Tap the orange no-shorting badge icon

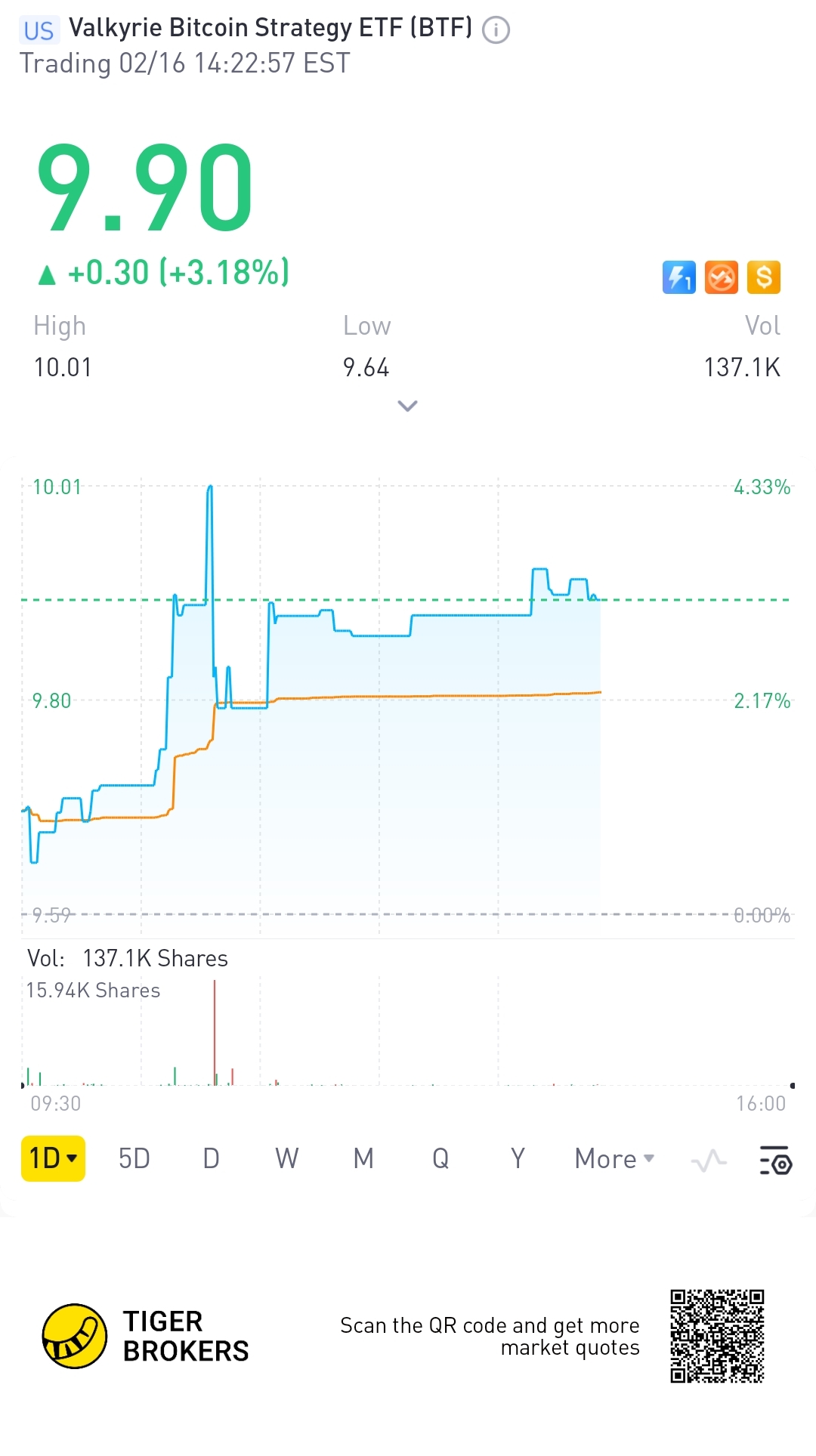pyautogui.click(x=721, y=277)
